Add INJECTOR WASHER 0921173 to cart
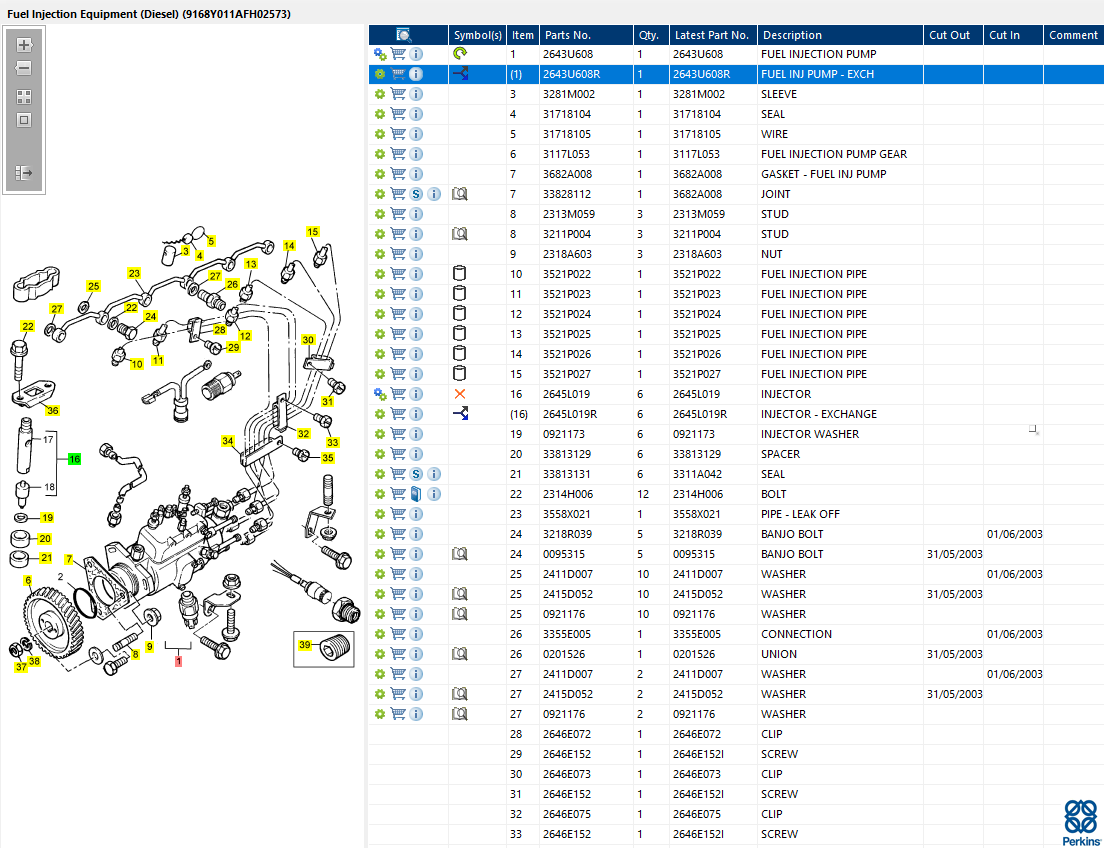The width and height of the screenshot is (1104, 848). [x=398, y=434]
